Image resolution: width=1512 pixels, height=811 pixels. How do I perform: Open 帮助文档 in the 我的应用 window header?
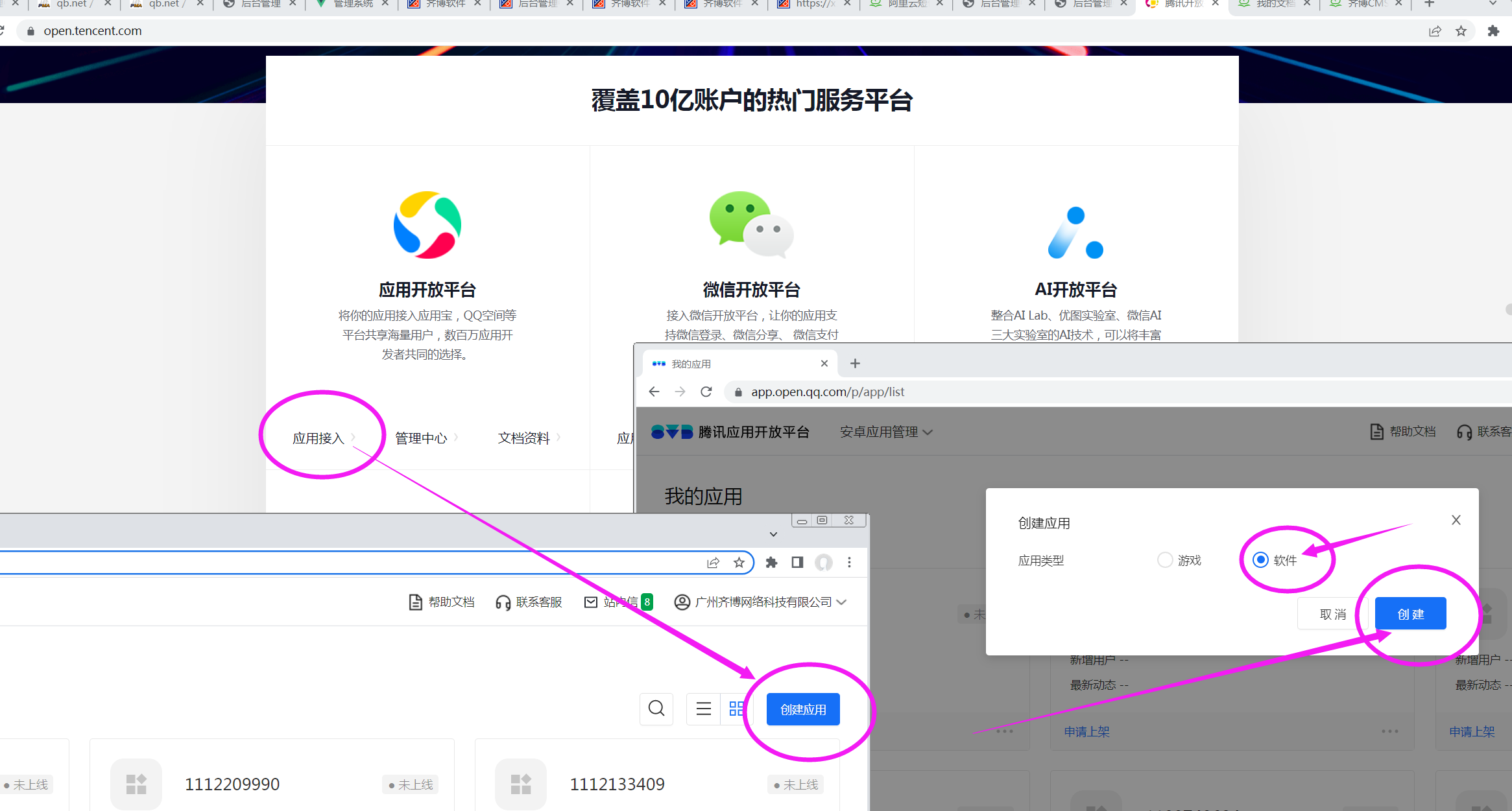tap(1402, 432)
